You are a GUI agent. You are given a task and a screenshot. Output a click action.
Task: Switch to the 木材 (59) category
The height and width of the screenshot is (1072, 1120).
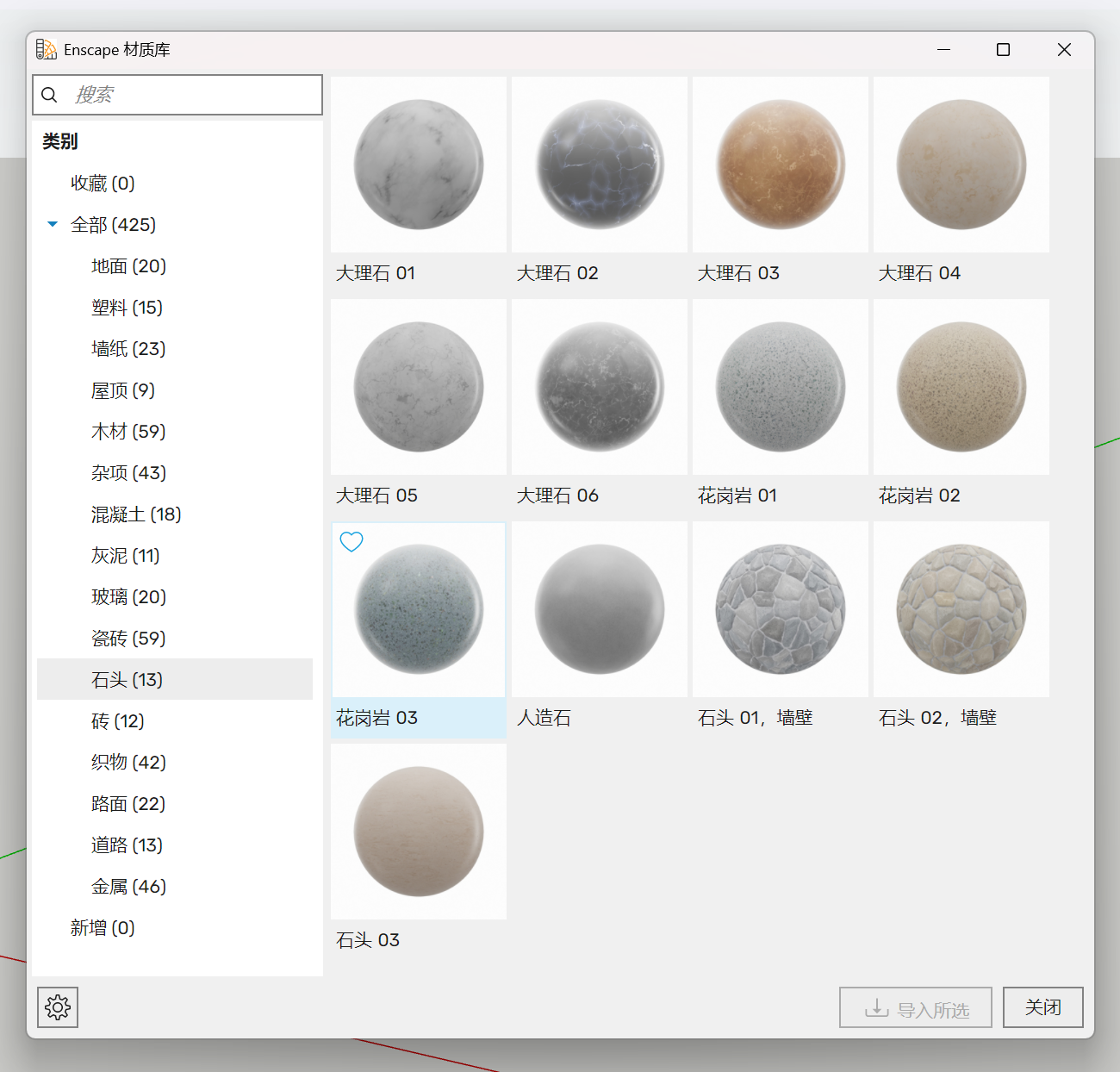pos(128,432)
